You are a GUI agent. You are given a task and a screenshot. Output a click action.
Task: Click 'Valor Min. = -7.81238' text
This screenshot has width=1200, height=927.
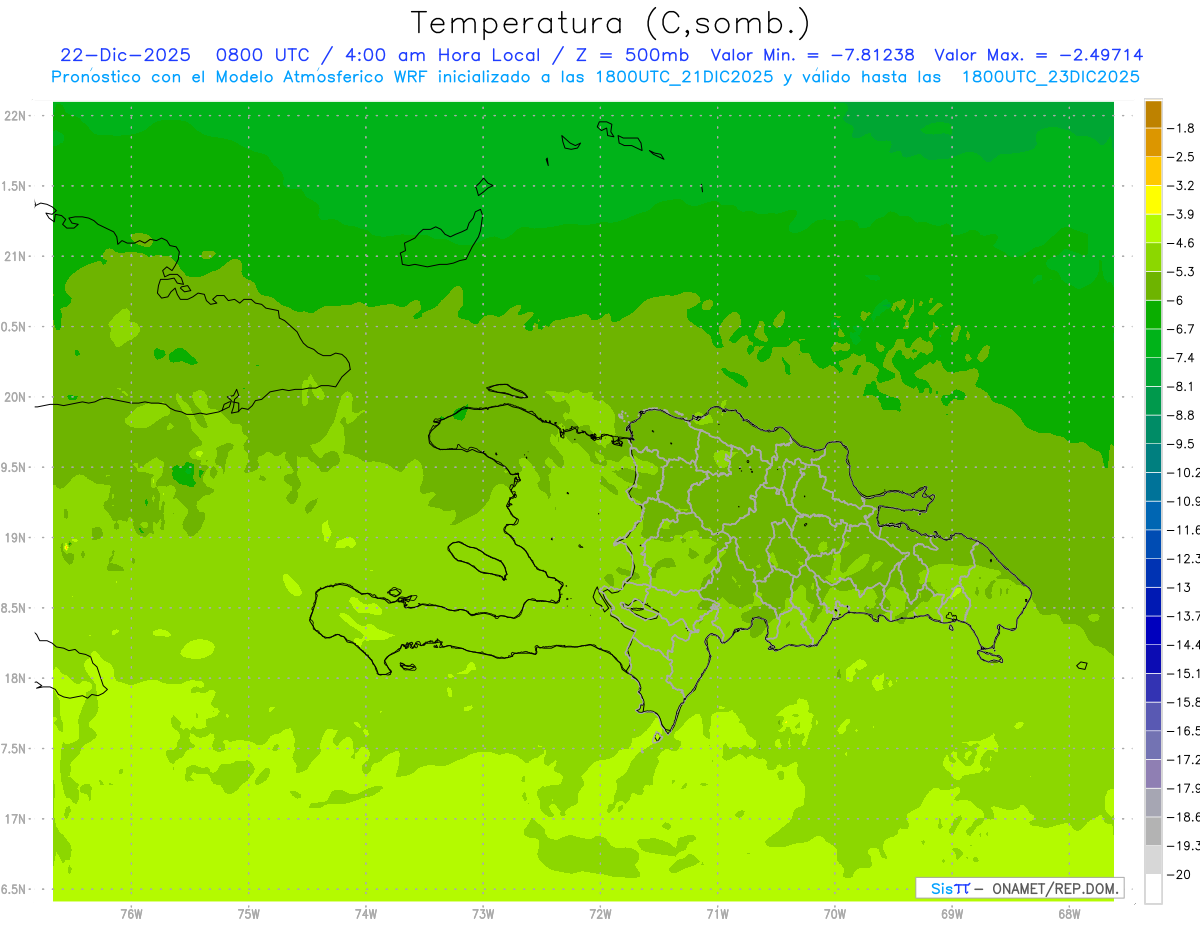812,55
